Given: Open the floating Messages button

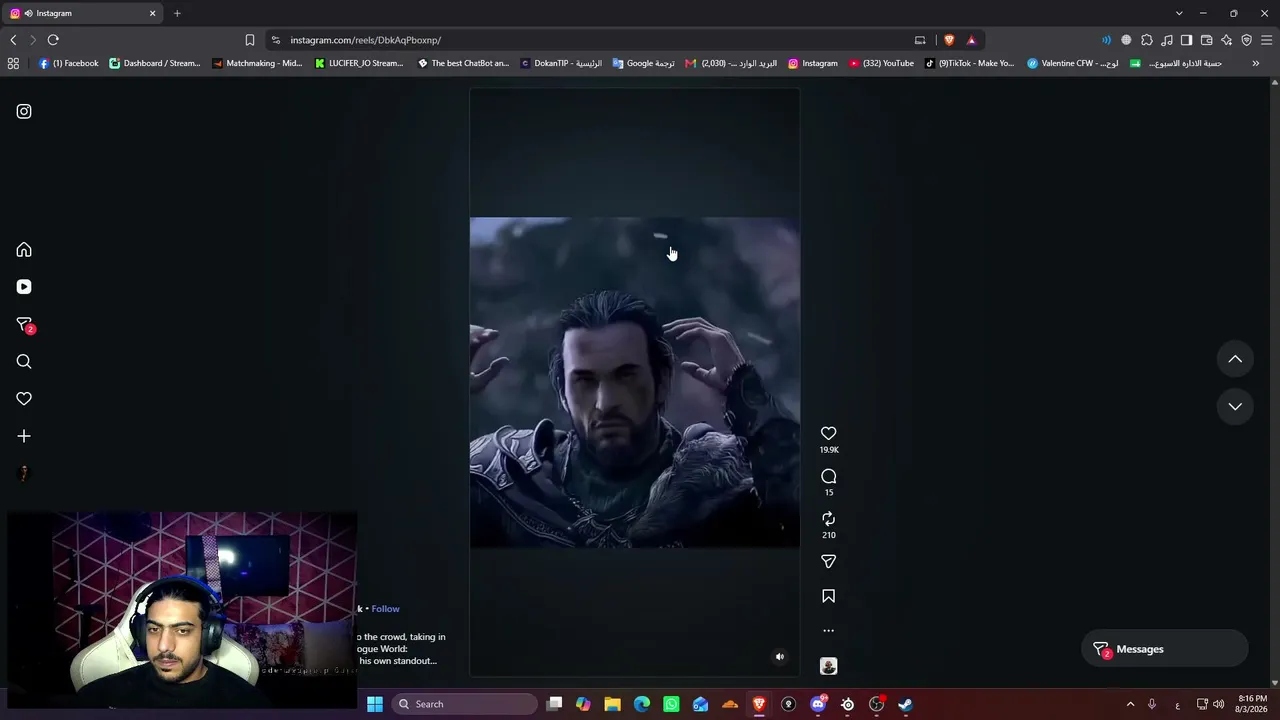Looking at the screenshot, I should tap(1165, 649).
